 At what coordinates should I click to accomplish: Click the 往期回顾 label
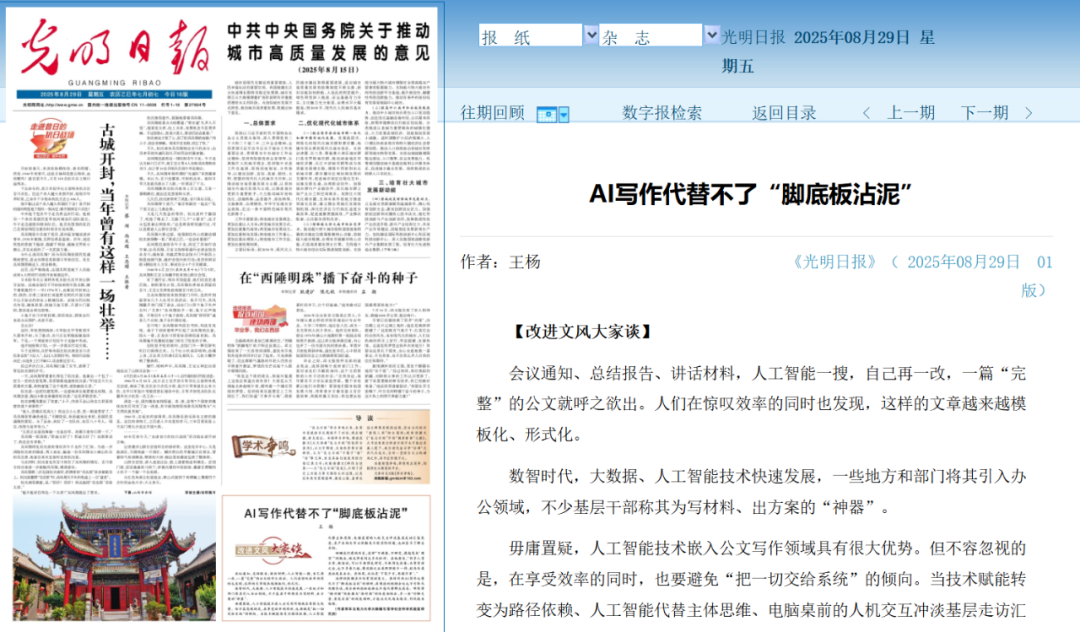[492, 113]
